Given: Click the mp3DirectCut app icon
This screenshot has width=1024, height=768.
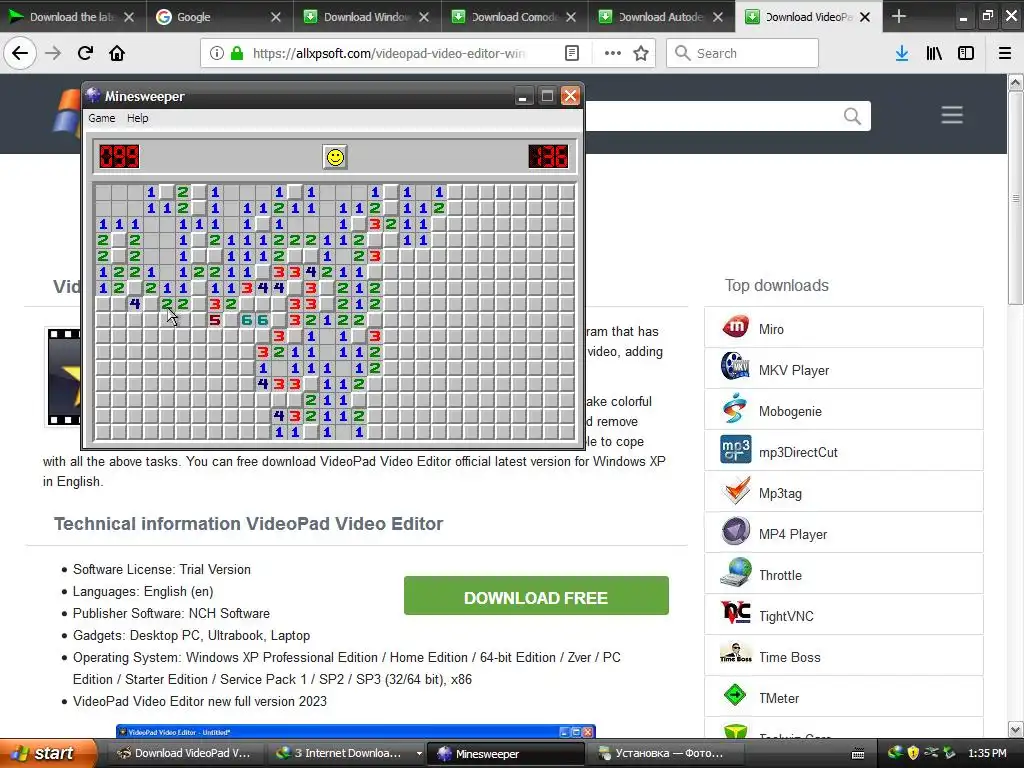Looking at the screenshot, I should pos(735,449).
